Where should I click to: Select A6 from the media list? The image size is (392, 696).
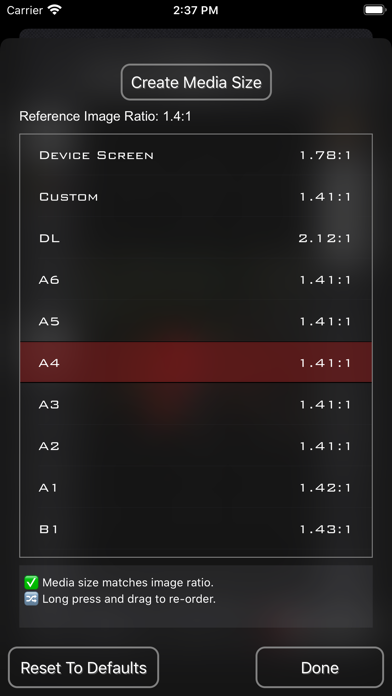point(196,280)
